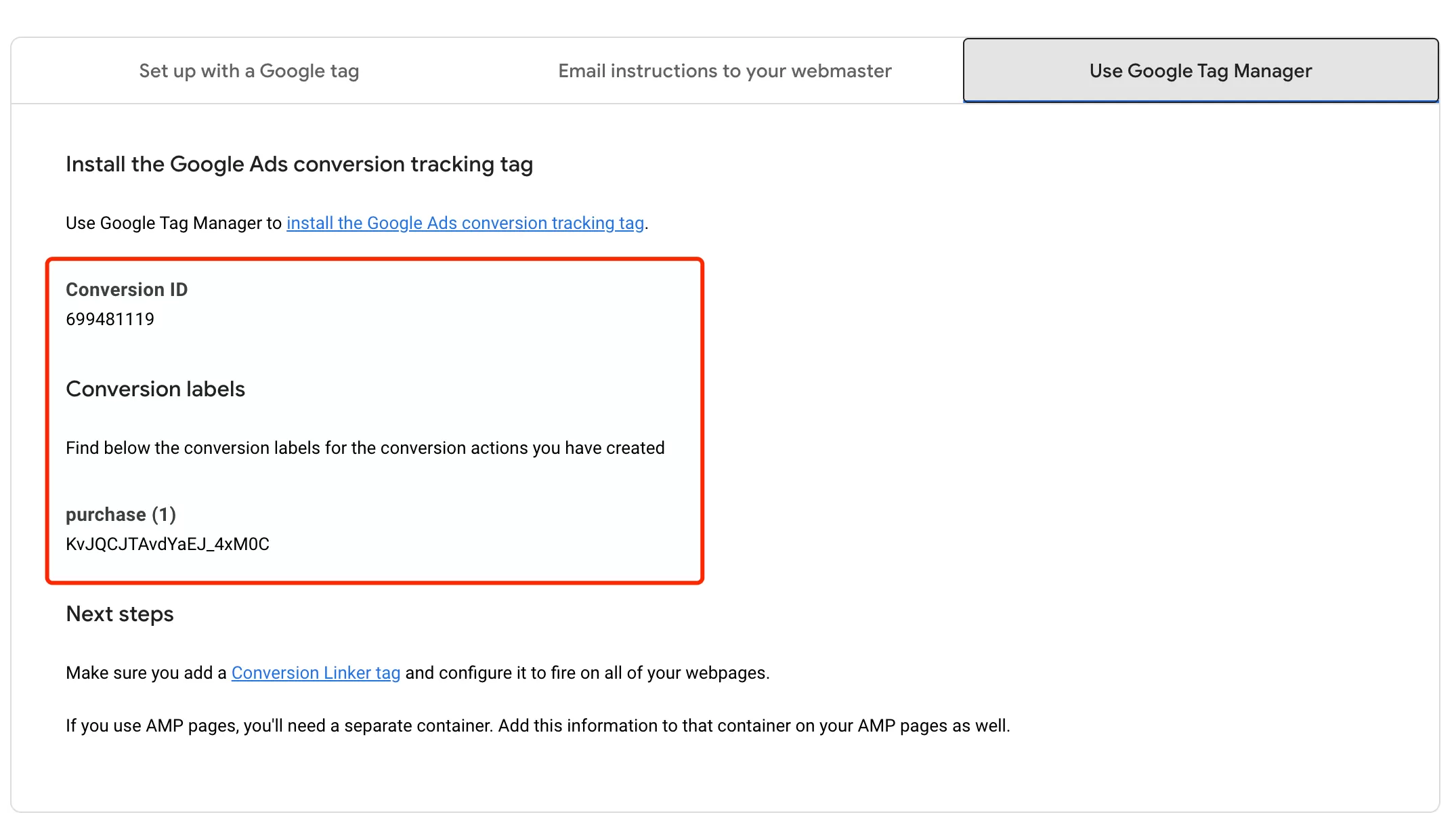Click the Conversion ID heading

point(127,290)
